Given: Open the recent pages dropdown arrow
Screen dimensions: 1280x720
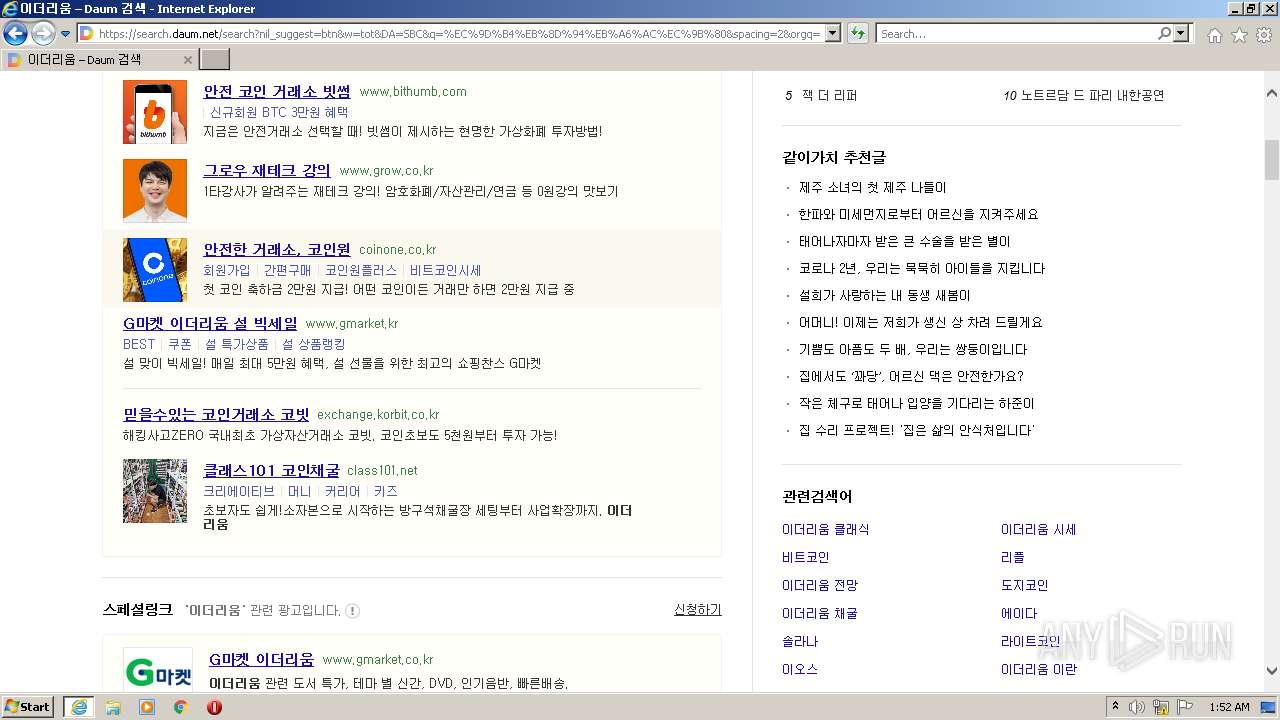Looking at the screenshot, I should pyautogui.click(x=65, y=34).
